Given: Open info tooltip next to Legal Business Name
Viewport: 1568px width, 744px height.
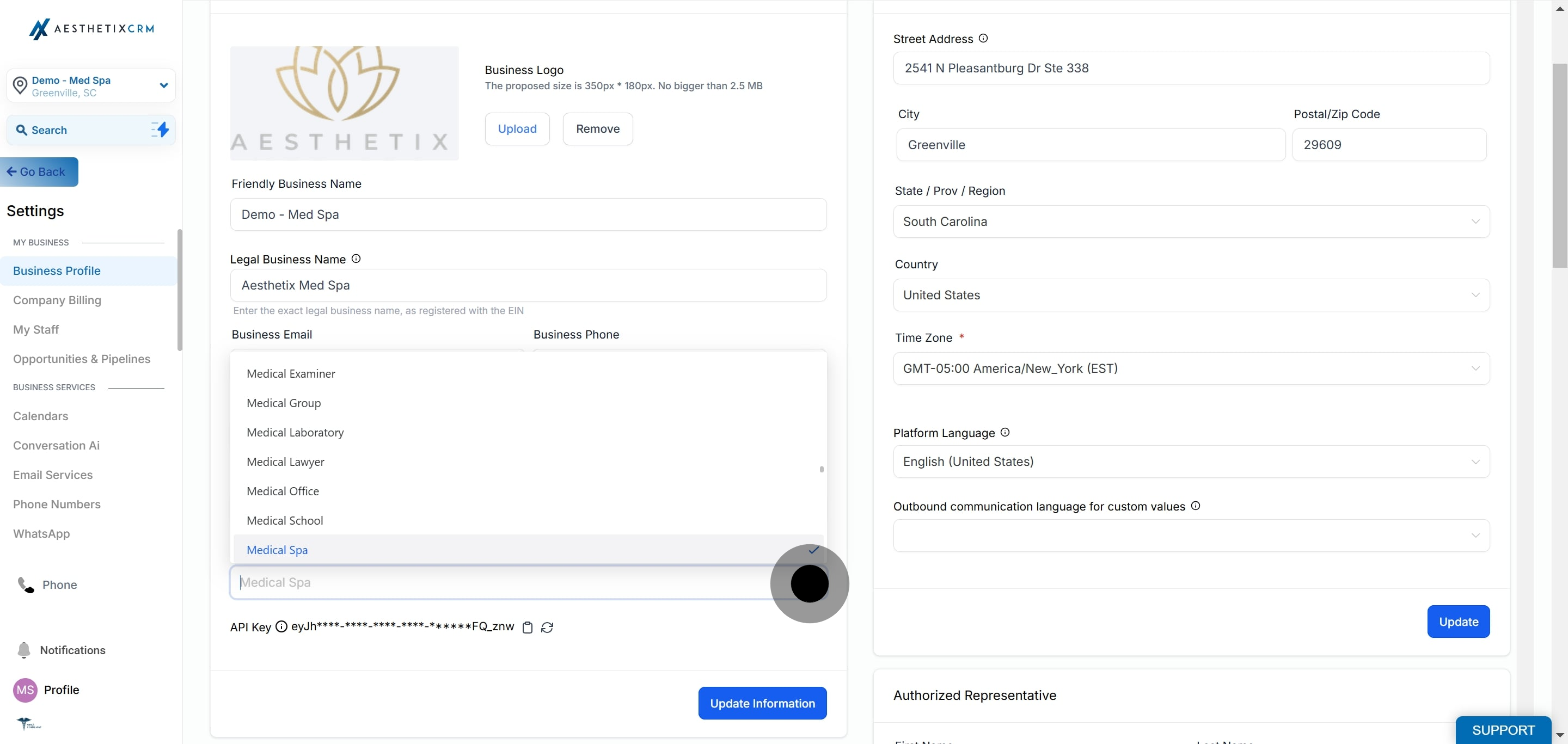Looking at the screenshot, I should (x=356, y=259).
